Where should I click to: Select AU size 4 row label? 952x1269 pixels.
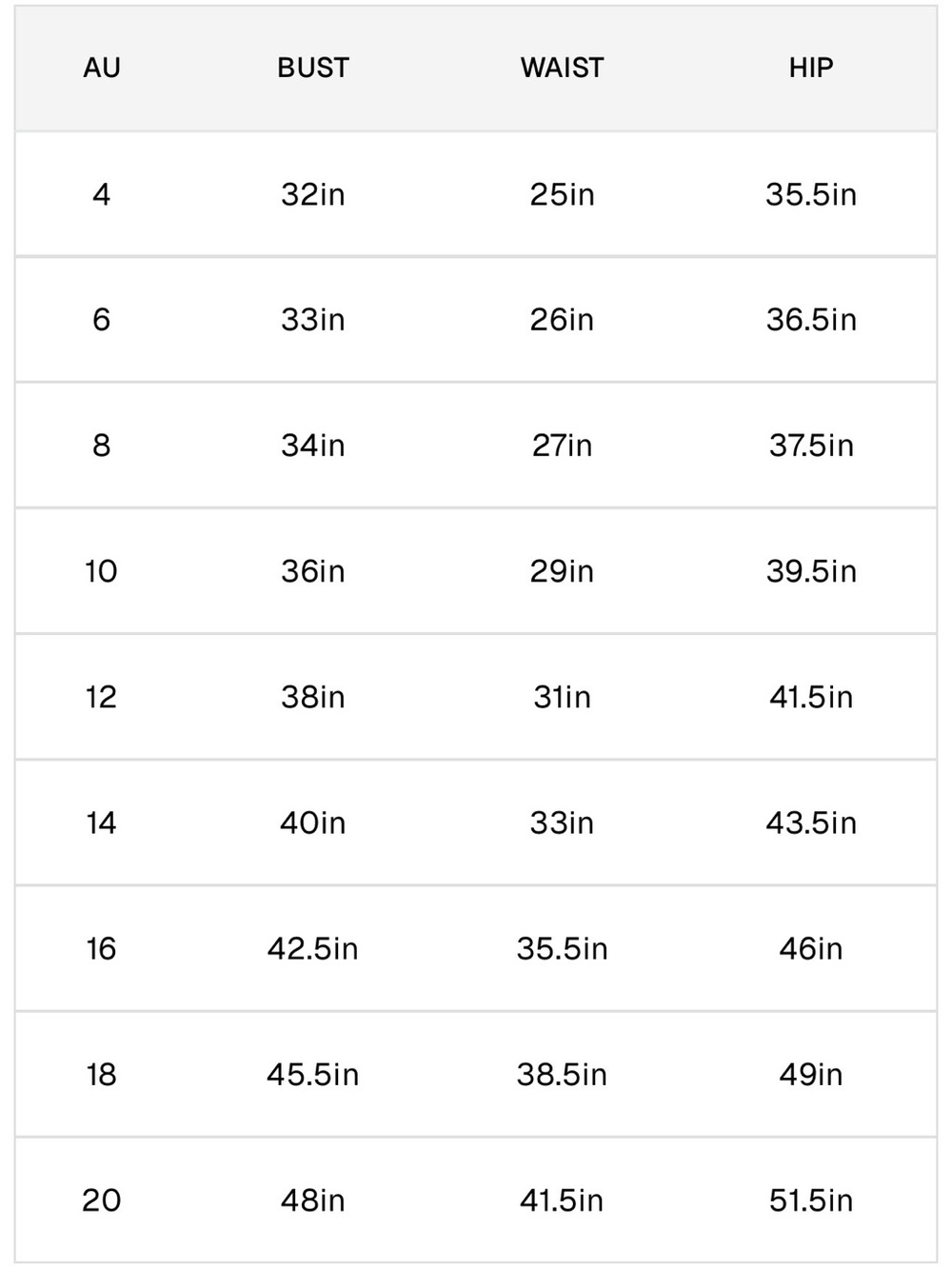coord(102,194)
